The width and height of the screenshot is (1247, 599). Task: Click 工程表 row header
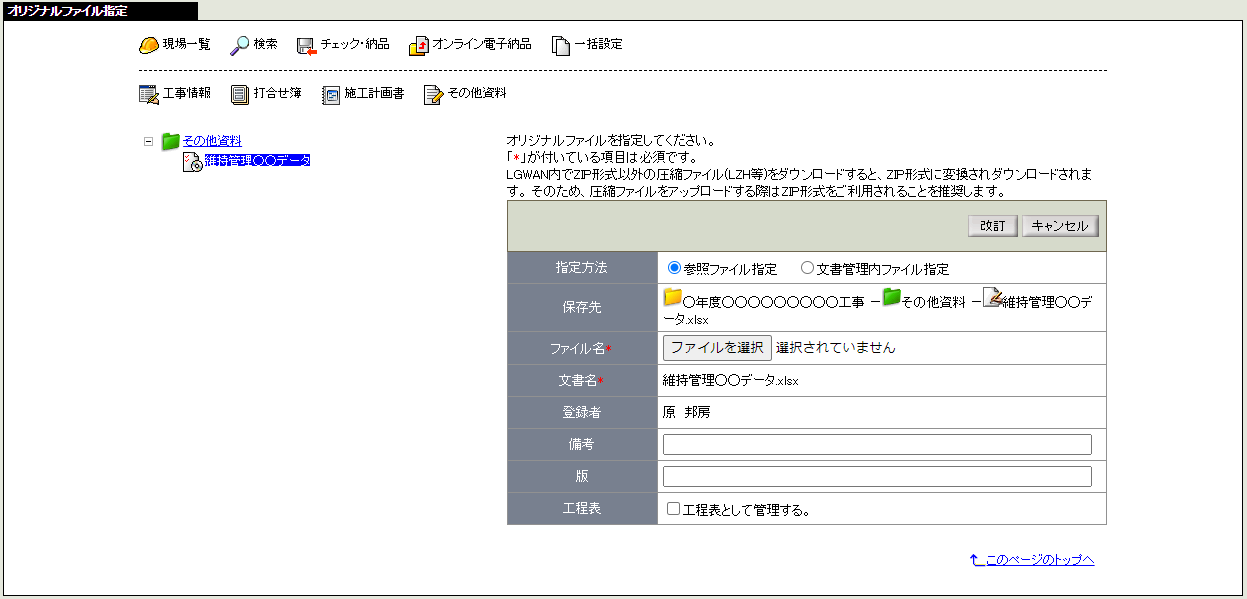(582, 508)
